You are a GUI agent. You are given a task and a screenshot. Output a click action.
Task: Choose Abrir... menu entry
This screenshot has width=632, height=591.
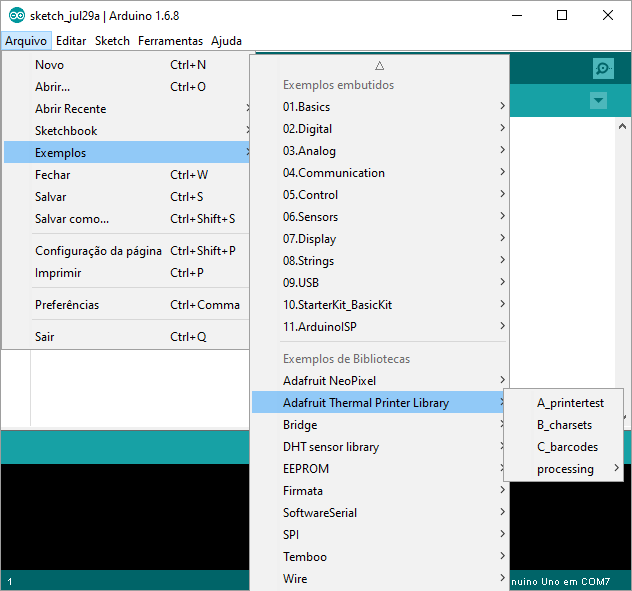pos(127,87)
